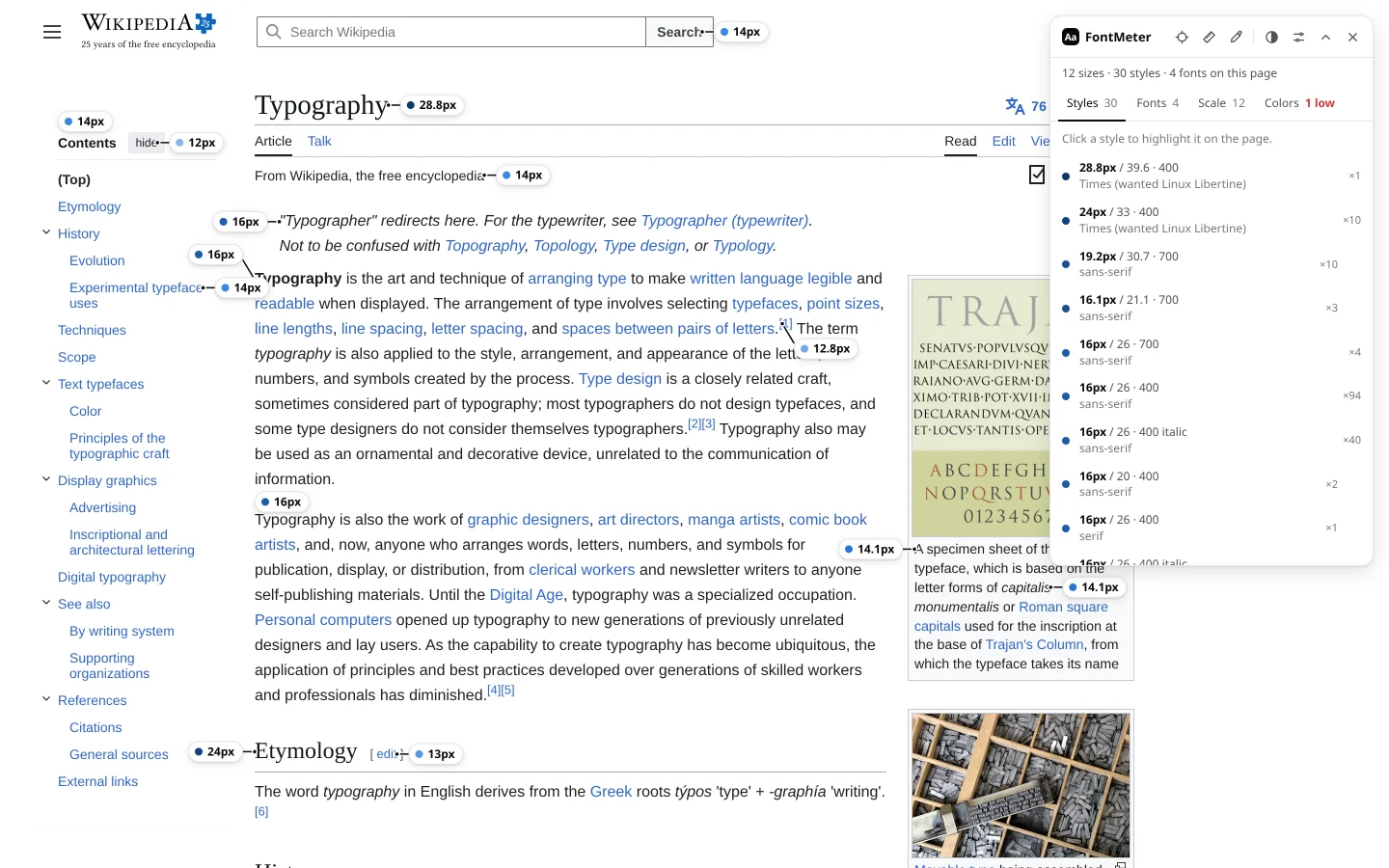Collapse the Display graphics contents section
Screen dimensions: 1389x868
point(46,479)
